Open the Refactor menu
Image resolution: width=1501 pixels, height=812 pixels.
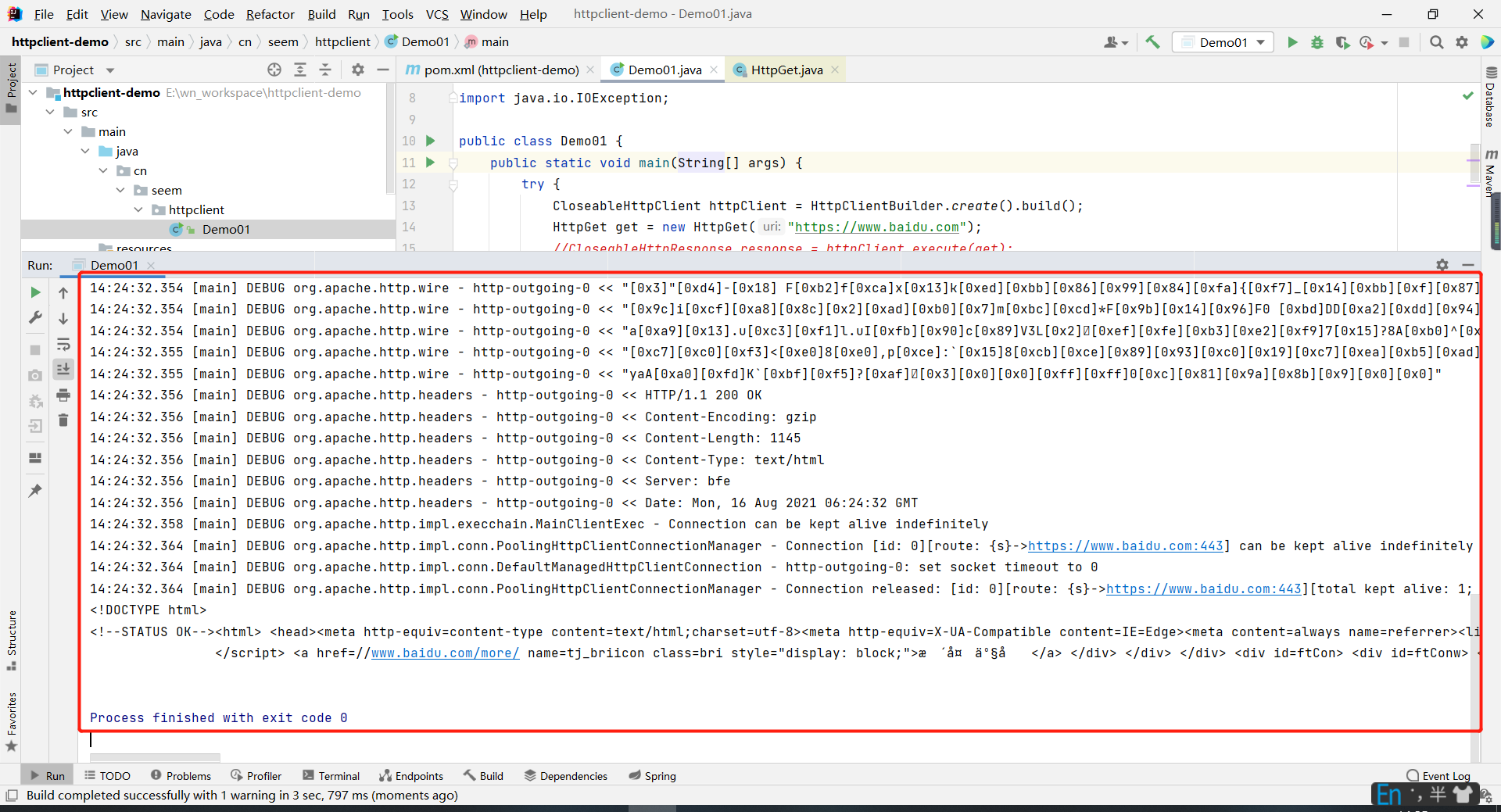270,14
